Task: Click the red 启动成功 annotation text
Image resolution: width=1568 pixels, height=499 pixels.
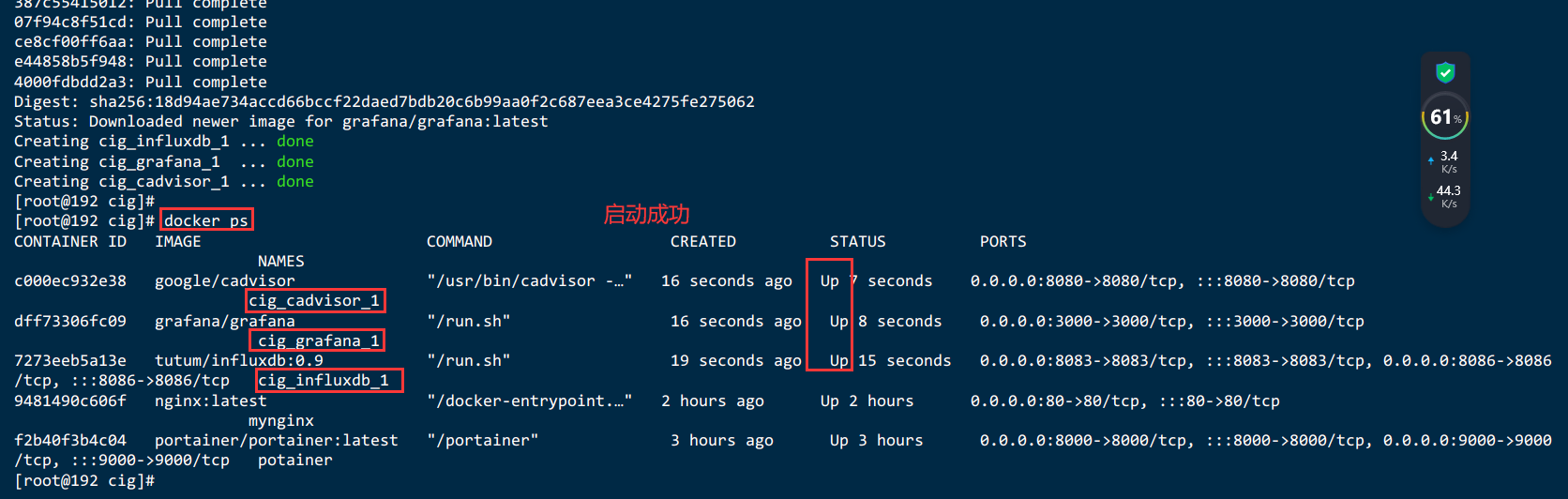Action: click(646, 215)
